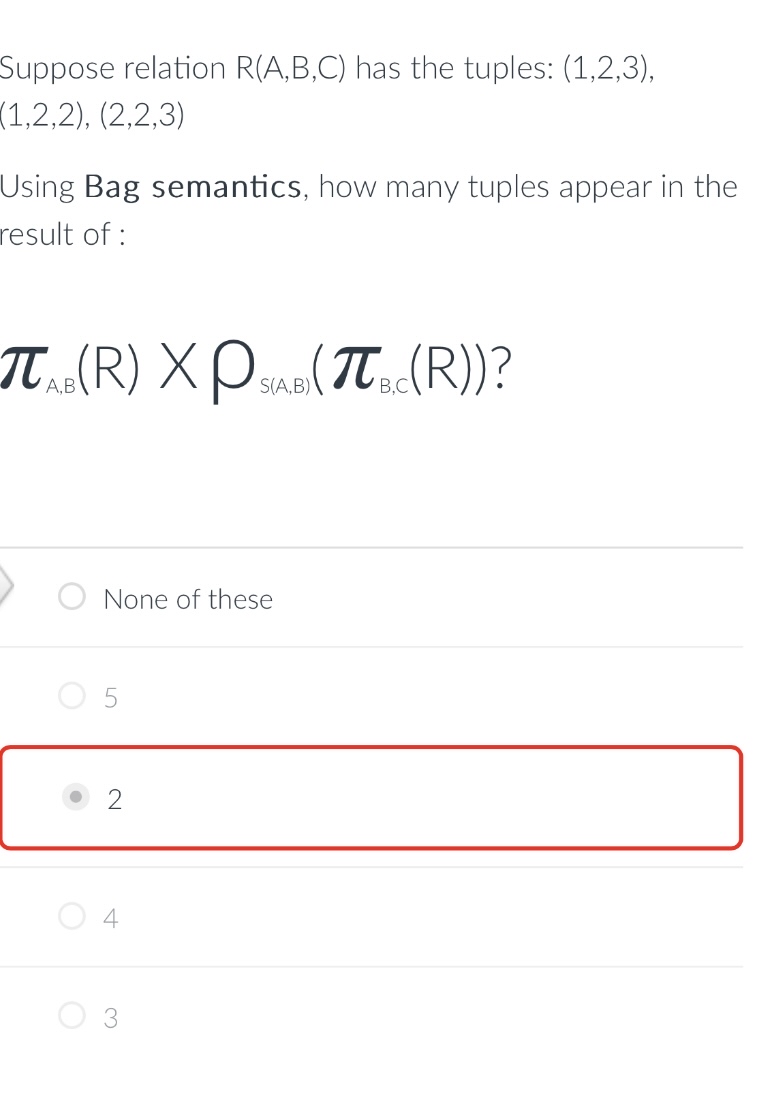Click the "4" answer label text
Screen dimensions: 782x1097
click(111, 916)
